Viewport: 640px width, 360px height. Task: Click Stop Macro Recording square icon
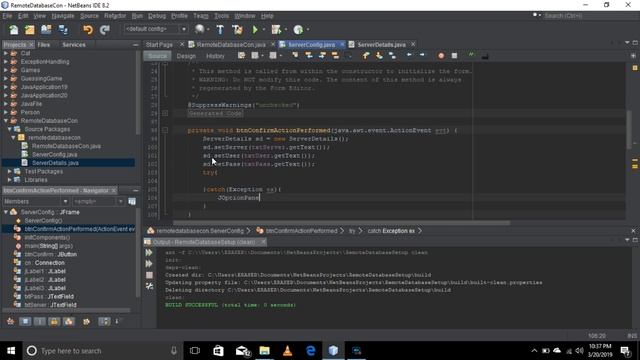(454, 56)
